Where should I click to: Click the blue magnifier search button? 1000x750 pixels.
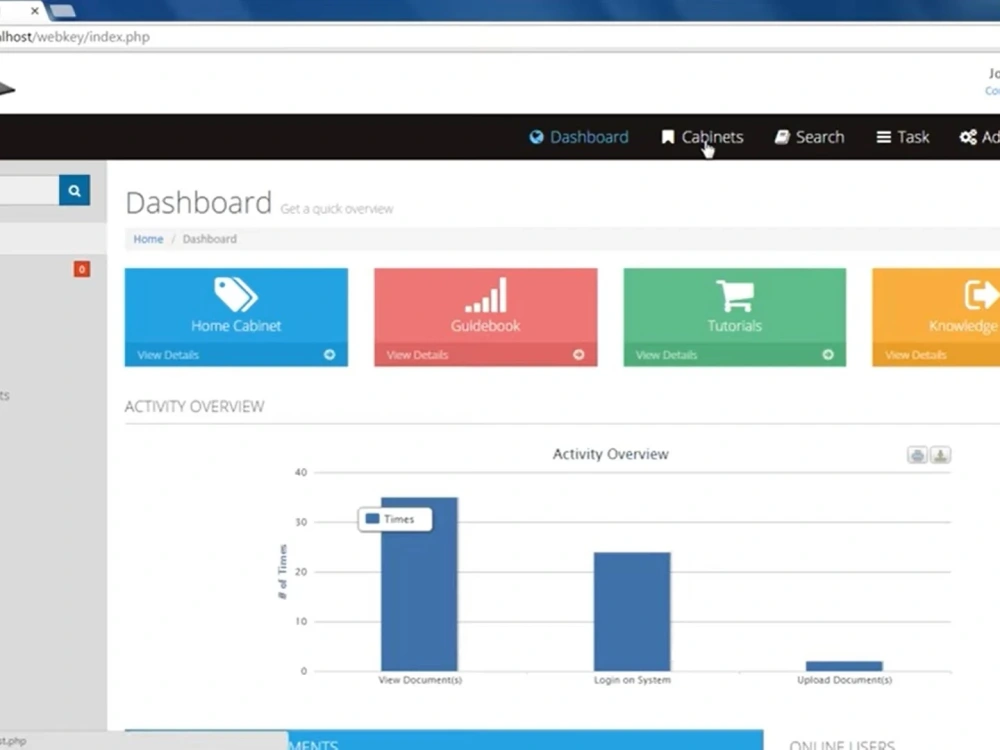(75, 190)
